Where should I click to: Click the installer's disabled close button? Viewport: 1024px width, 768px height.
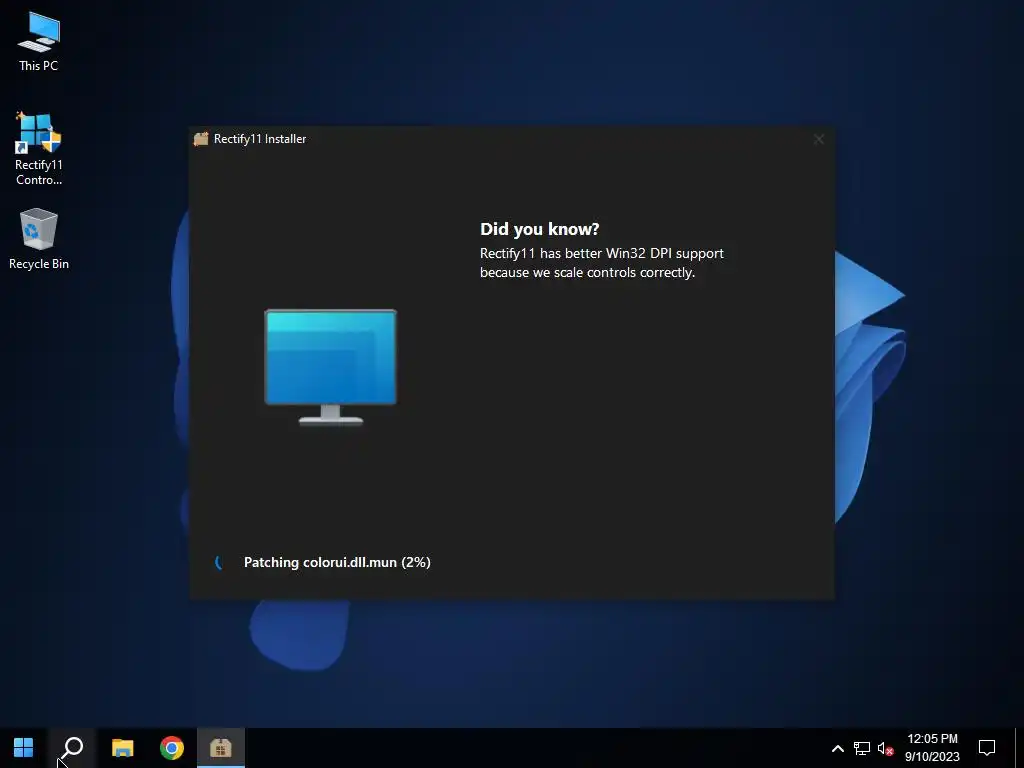[x=818, y=139]
